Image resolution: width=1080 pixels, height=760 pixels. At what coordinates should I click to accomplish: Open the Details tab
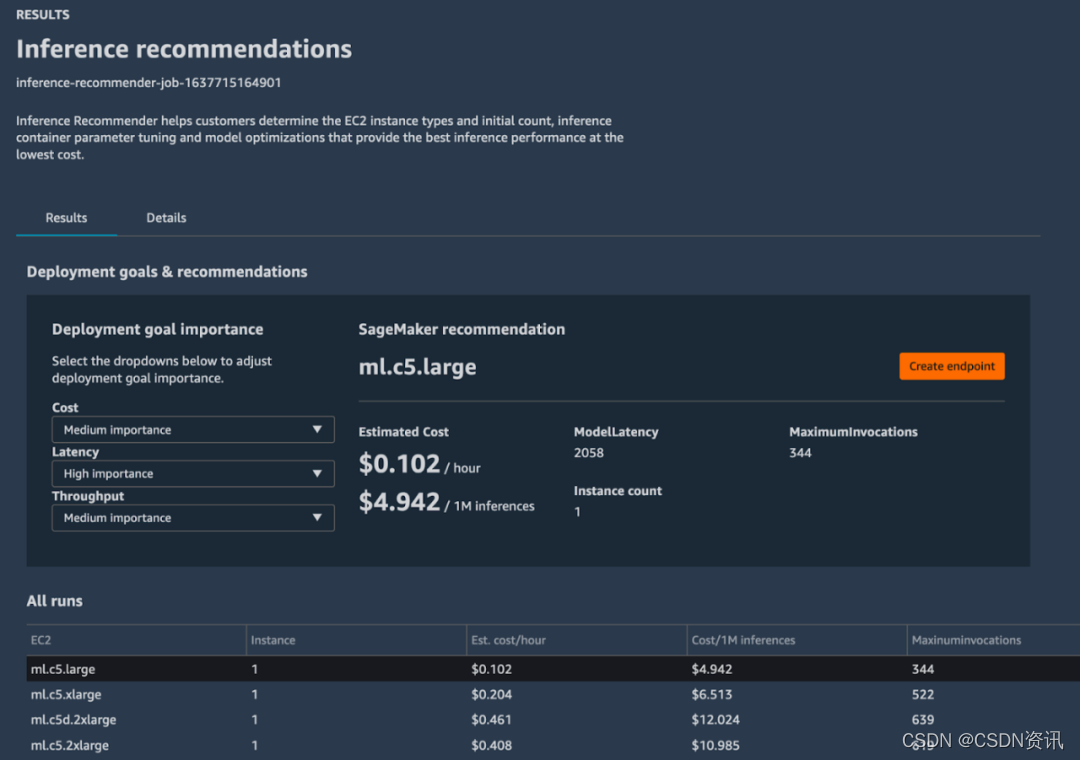pos(166,218)
